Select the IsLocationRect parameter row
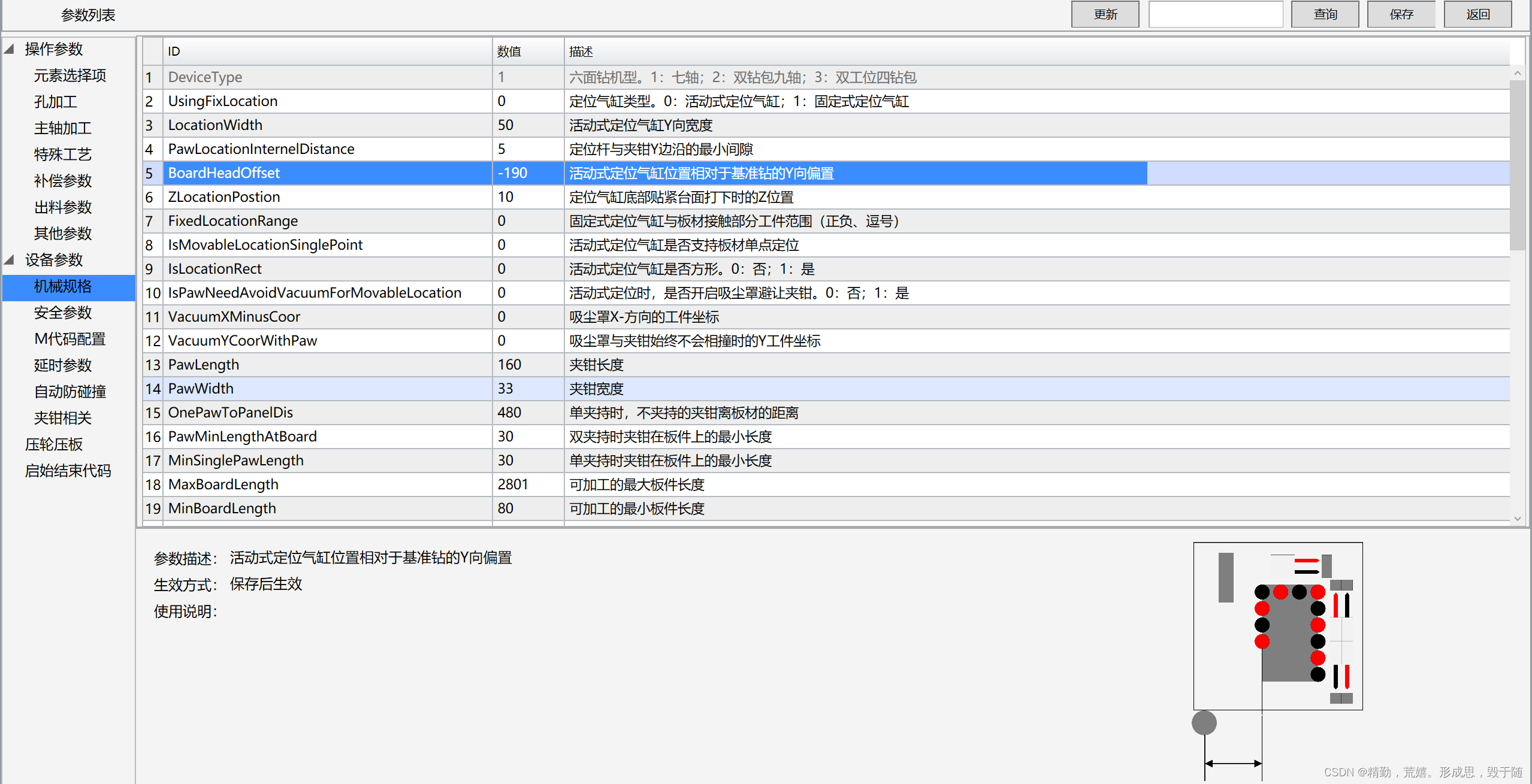This screenshot has width=1532, height=784. pyautogui.click(x=826, y=269)
